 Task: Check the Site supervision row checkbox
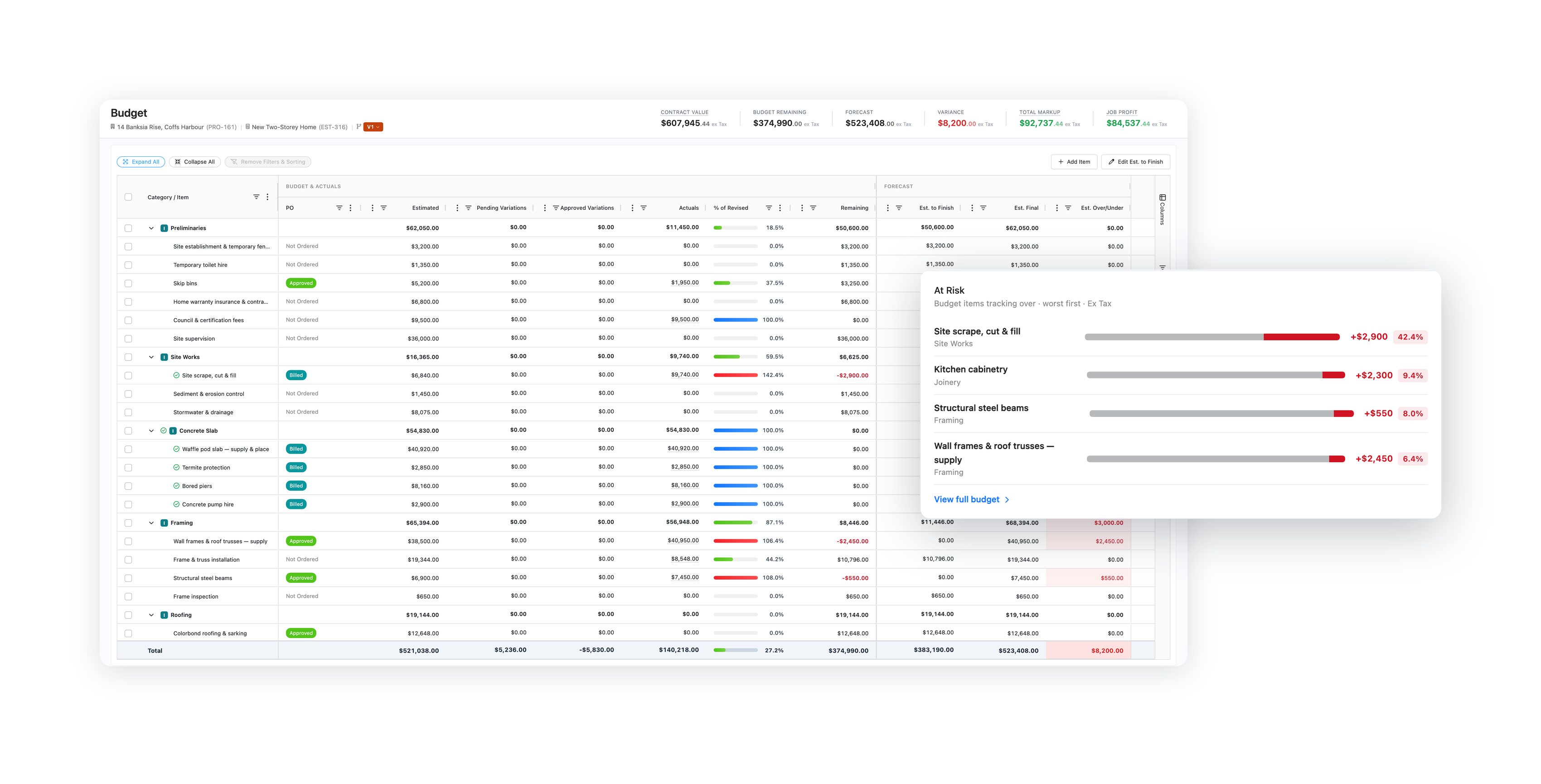tap(128, 339)
